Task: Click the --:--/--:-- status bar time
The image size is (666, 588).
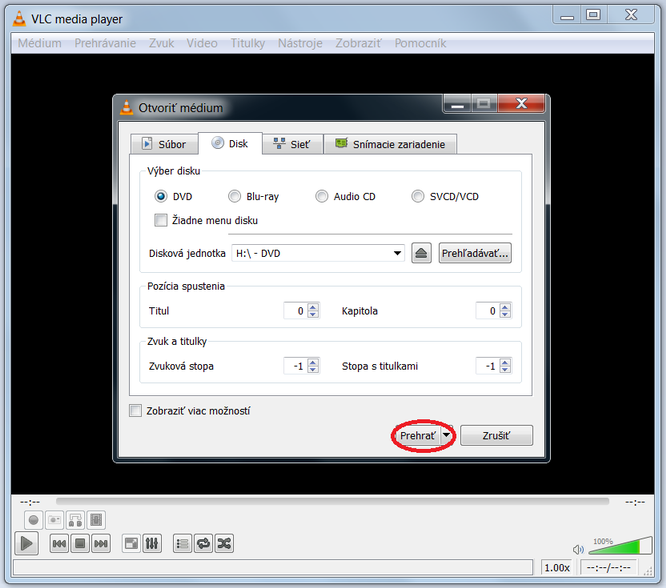Action: [608, 568]
